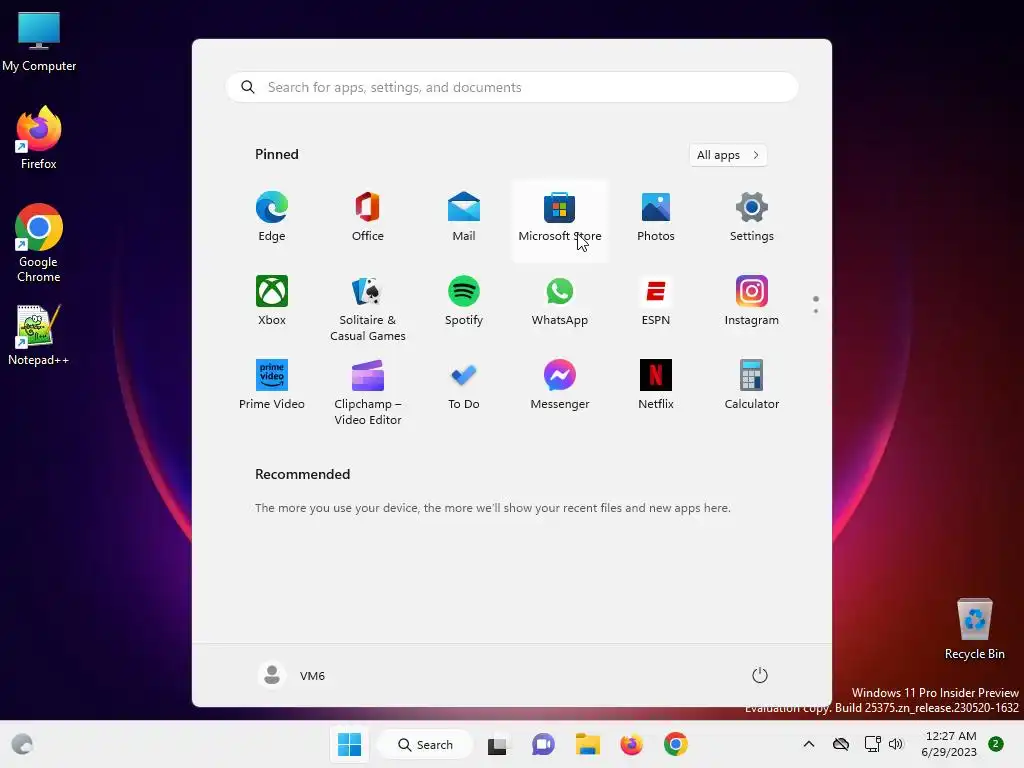Open the Edge pinned app
Image resolution: width=1024 pixels, height=768 pixels.
pos(272,217)
